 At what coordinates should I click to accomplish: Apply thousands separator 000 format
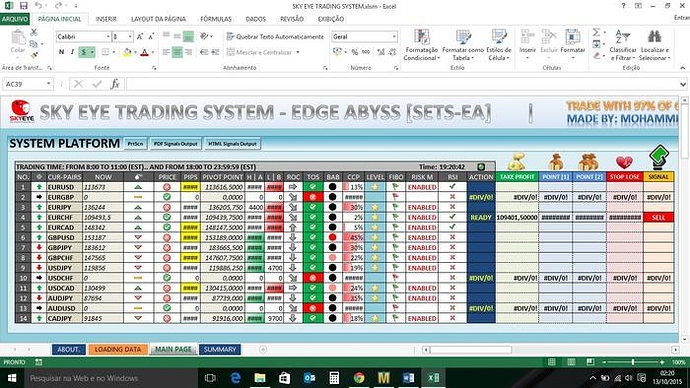pyautogui.click(x=366, y=52)
